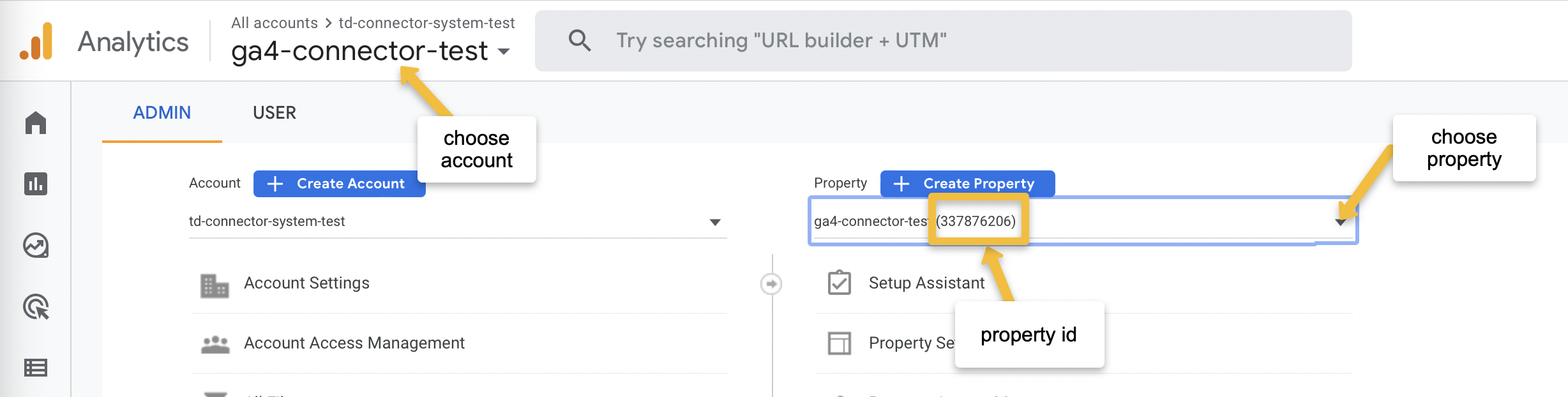The width and height of the screenshot is (1568, 397).
Task: Click the search magnifier icon
Action: [x=580, y=41]
